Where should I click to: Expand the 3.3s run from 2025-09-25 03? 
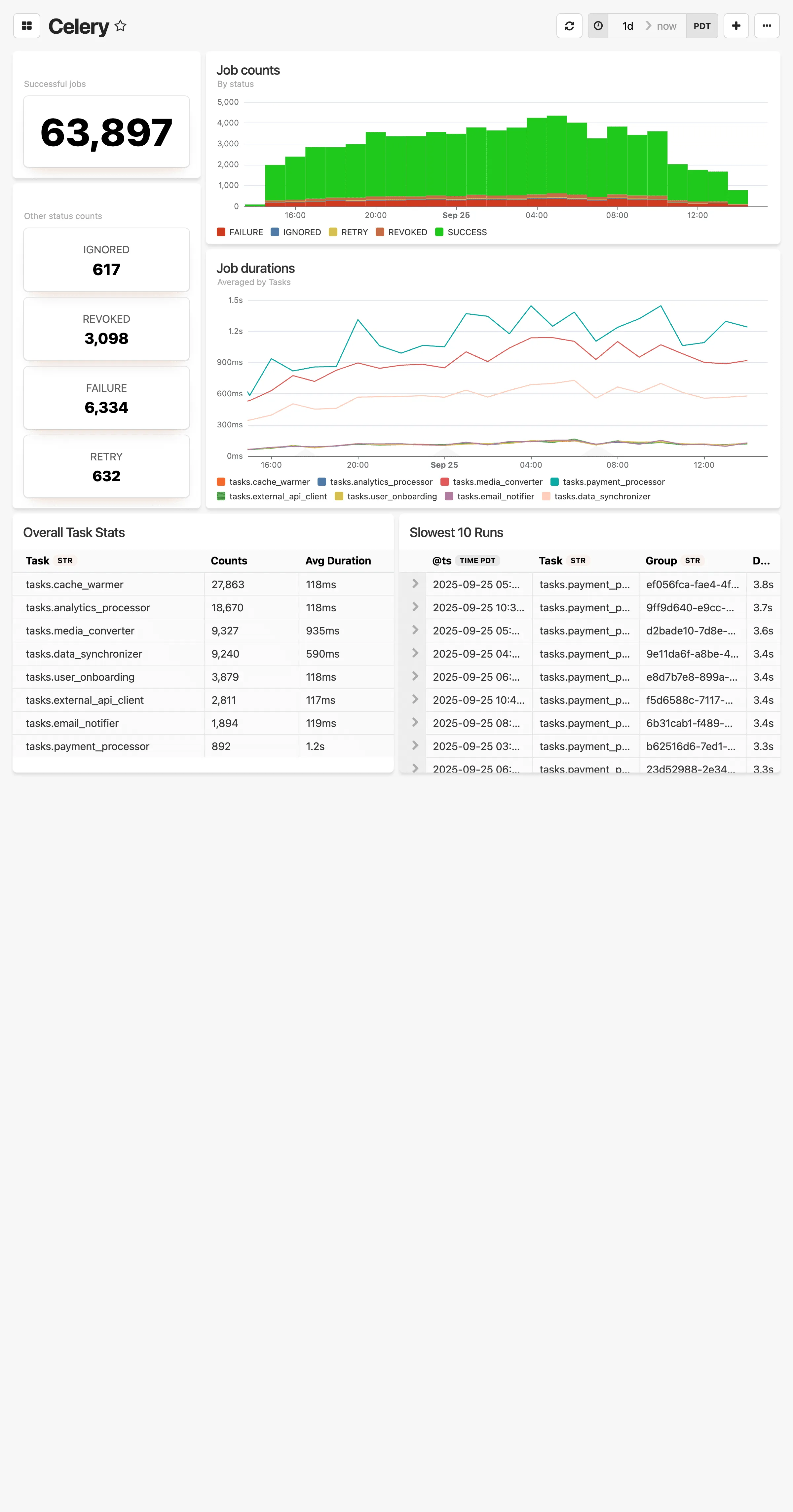pos(415,746)
